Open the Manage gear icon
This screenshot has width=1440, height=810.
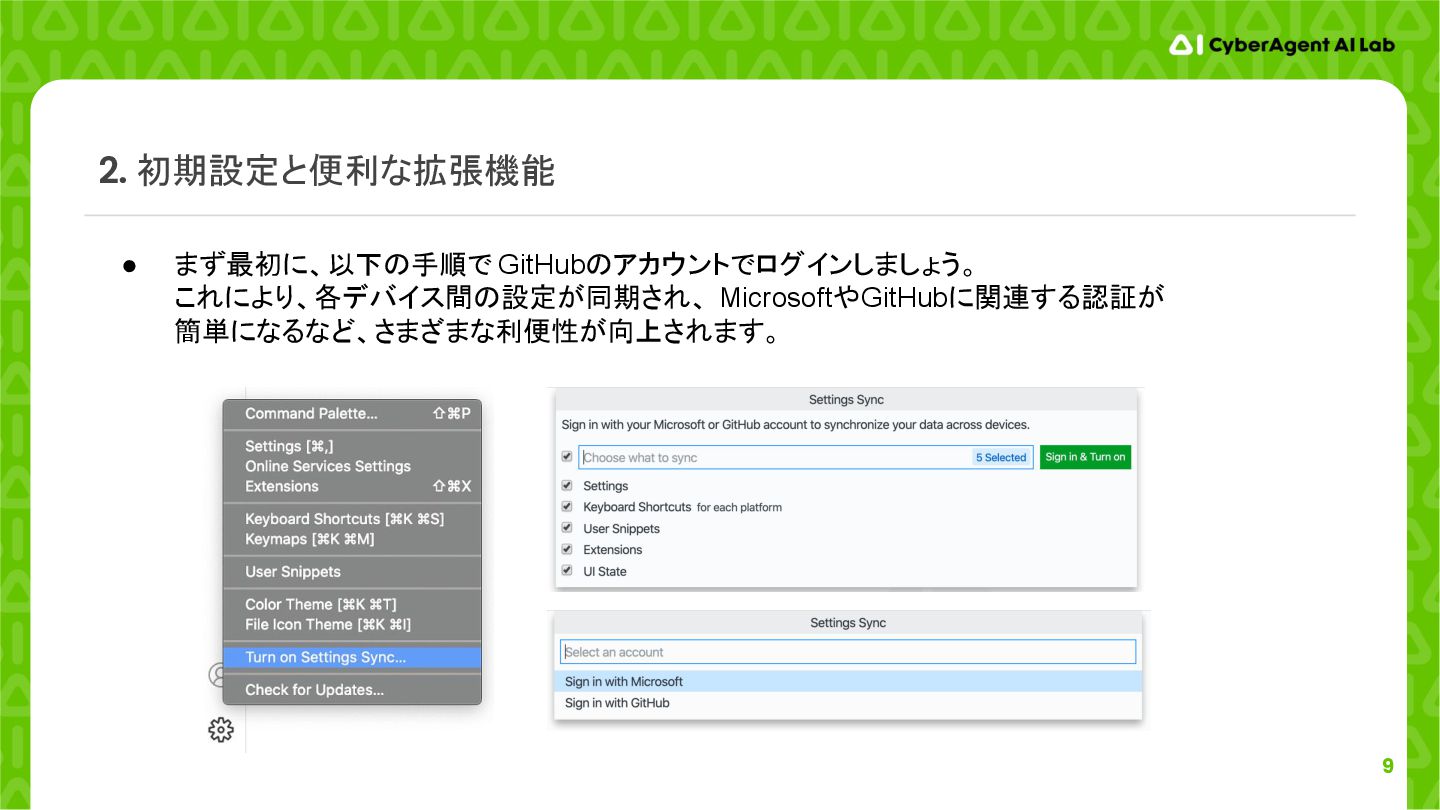[x=221, y=730]
